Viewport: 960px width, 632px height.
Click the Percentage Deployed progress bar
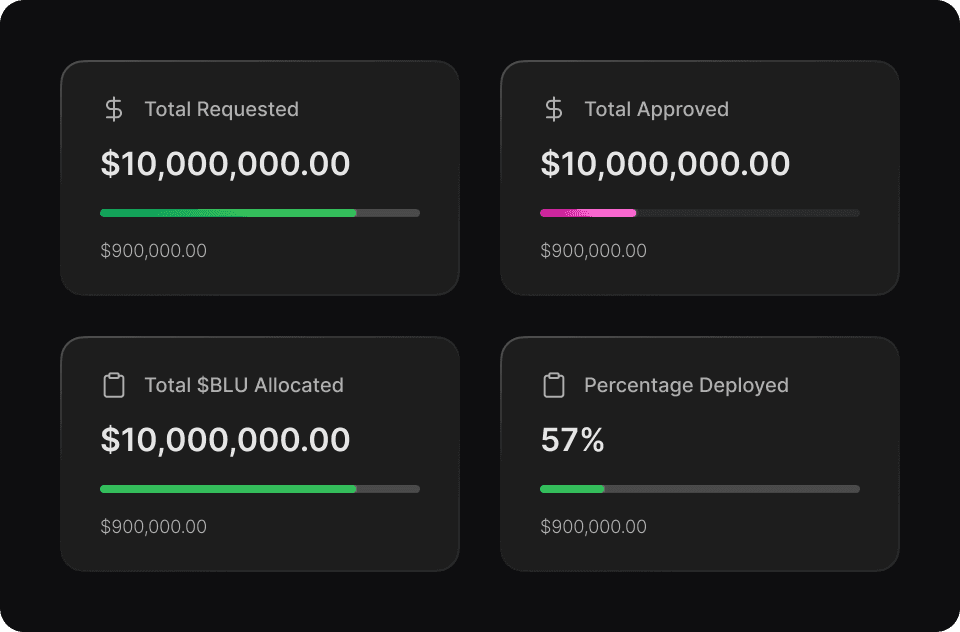point(700,489)
